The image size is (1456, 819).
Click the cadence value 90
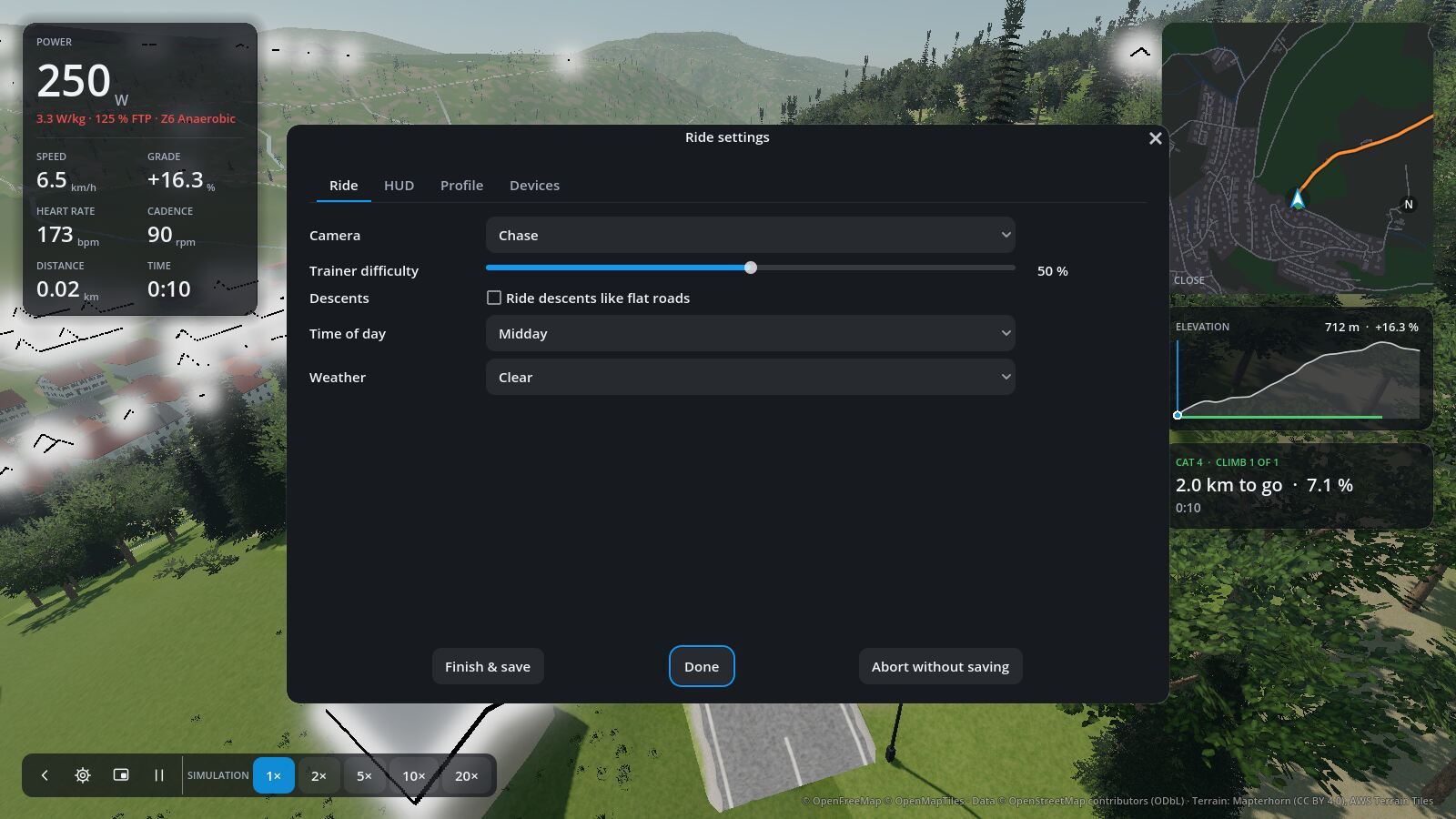point(160,235)
